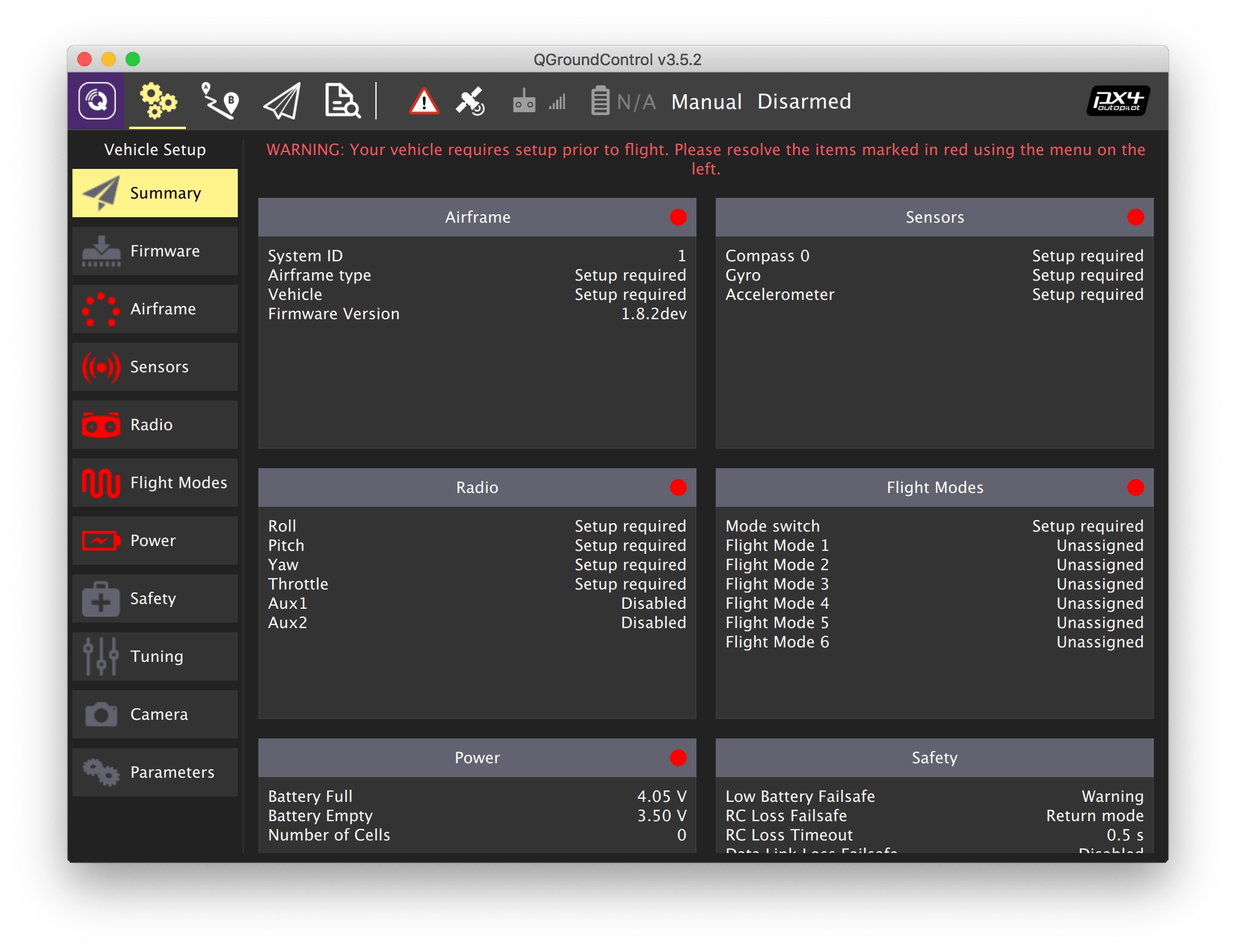Open the Plan view waypoint icon
Screen dimensions: 1236x952
click(220, 101)
